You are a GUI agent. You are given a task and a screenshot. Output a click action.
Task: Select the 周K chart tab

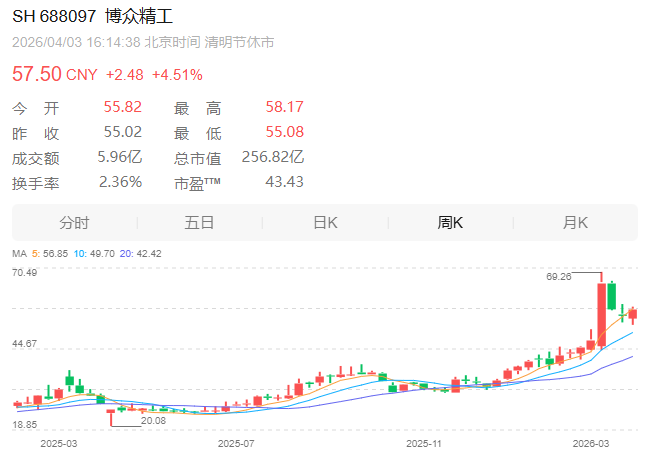coord(450,223)
